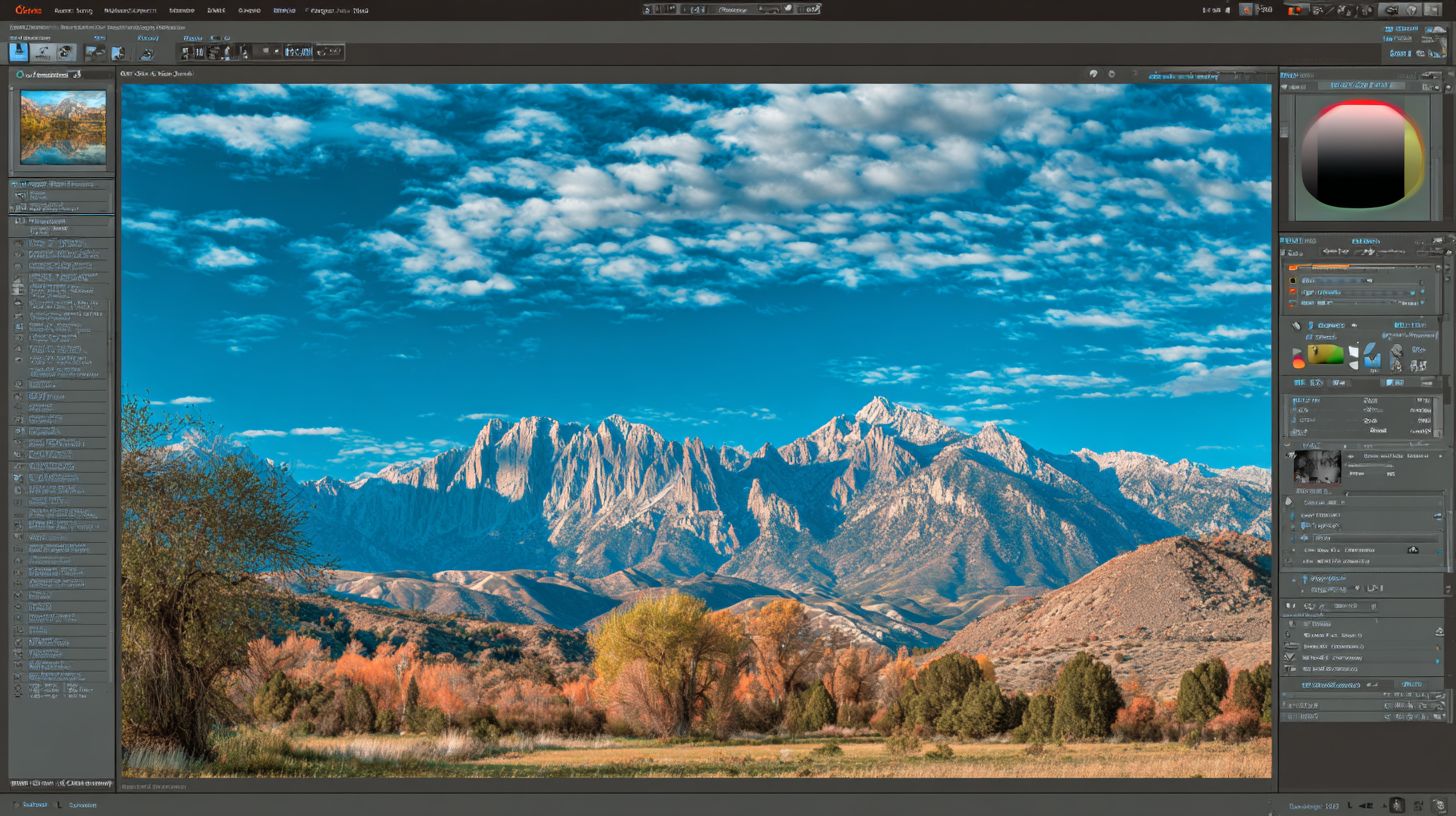Viewport: 1456px width, 816px height.
Task: Click the red app logo in menu bar
Action: point(28,10)
